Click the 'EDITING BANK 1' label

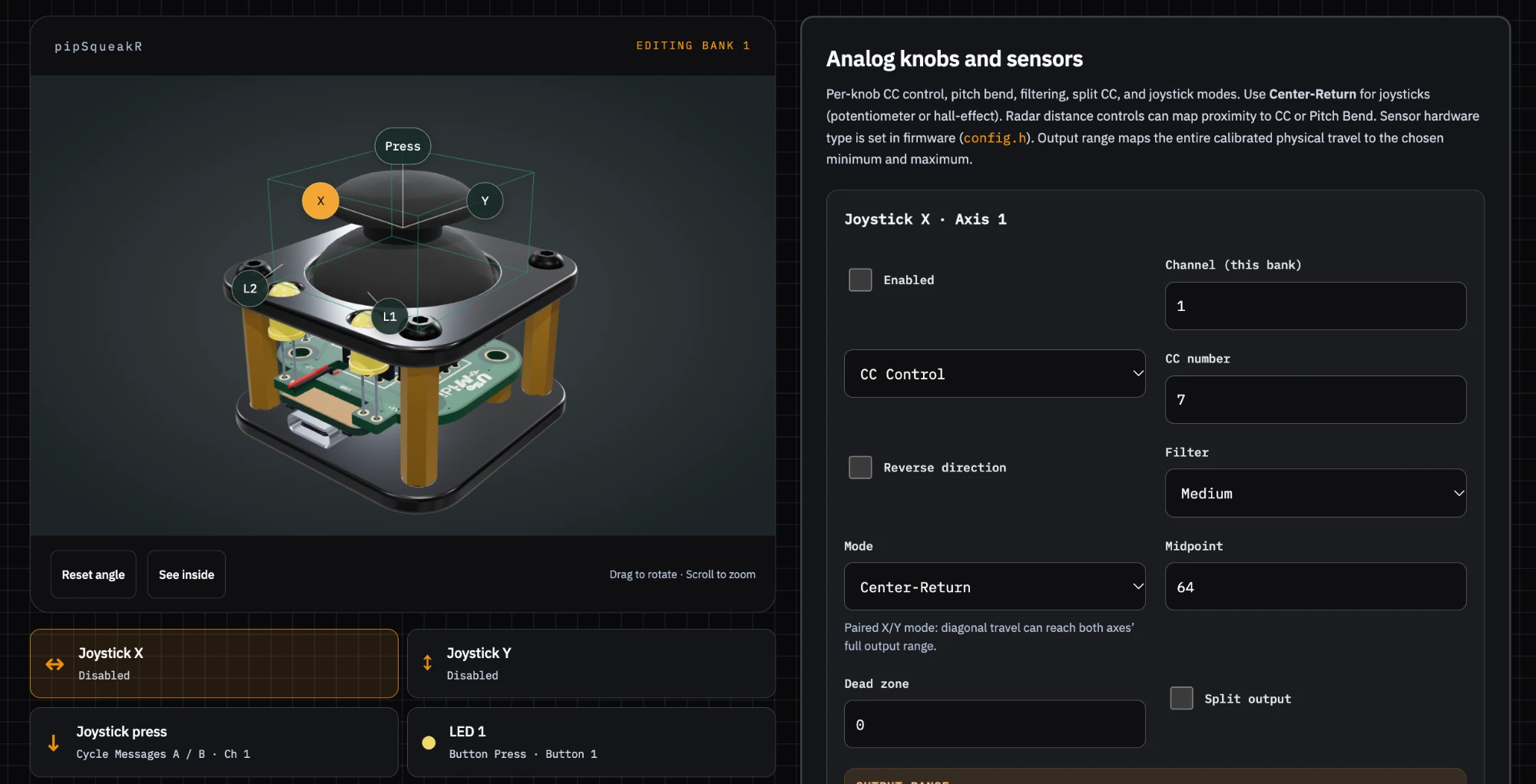(693, 46)
